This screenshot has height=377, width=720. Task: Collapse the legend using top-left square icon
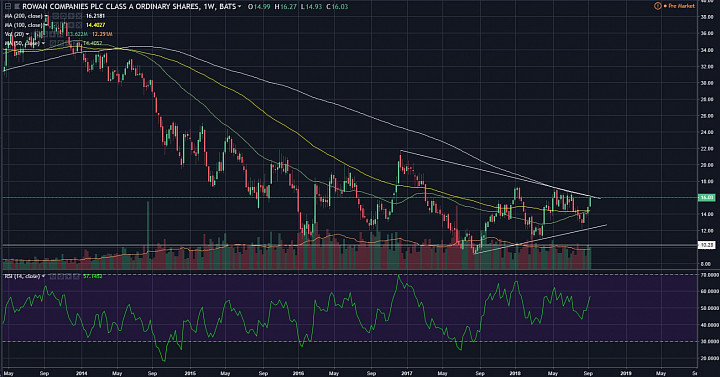[x=8, y=6]
